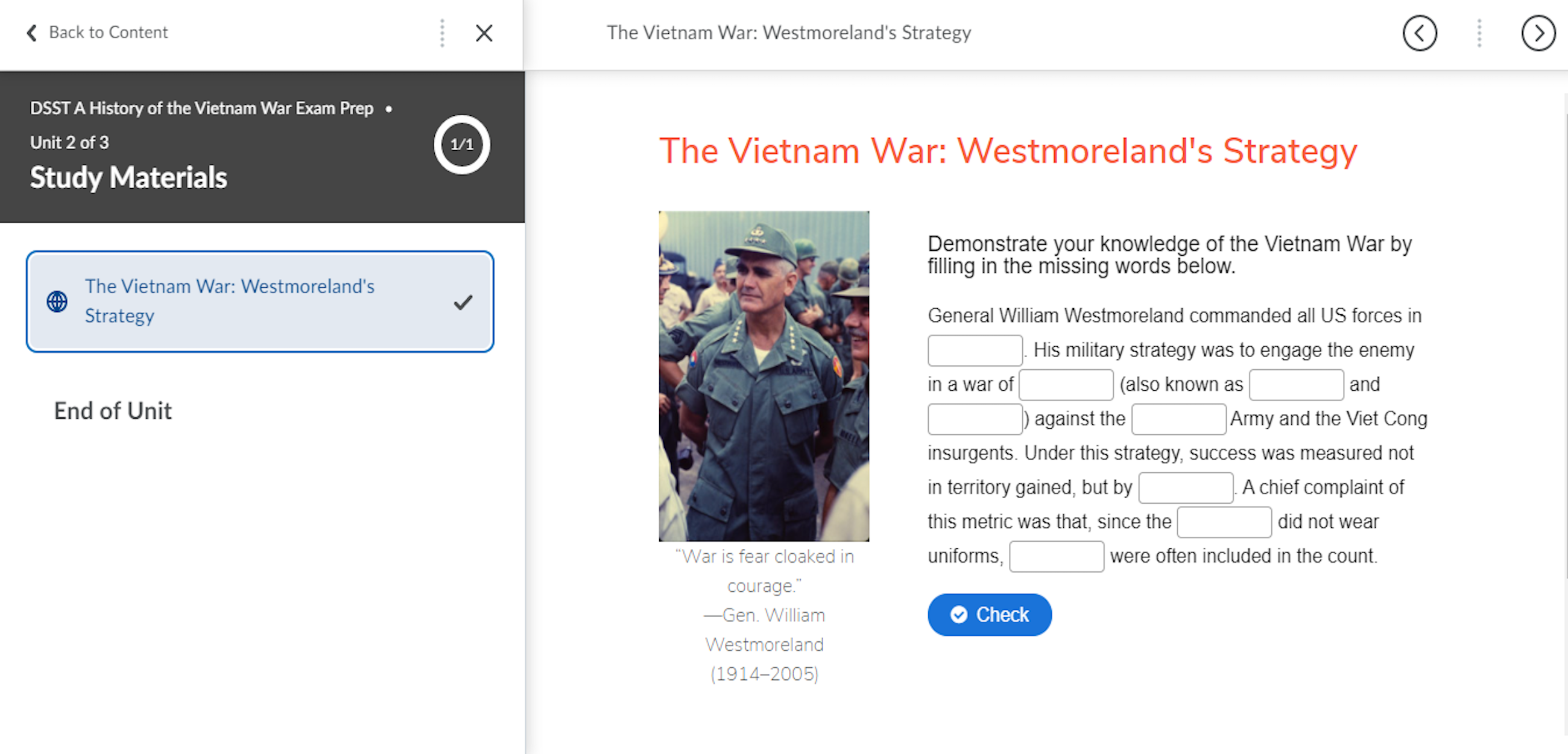The width and height of the screenshot is (1568, 754).
Task: Click the blank after 'also known as'
Action: pyautogui.click(x=1296, y=385)
